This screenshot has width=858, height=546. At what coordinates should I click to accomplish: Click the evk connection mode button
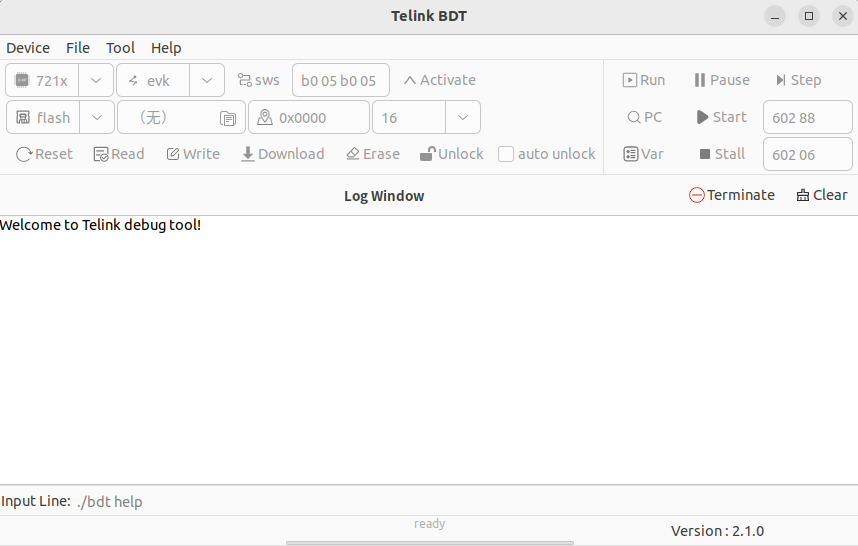pyautogui.click(x=153, y=80)
